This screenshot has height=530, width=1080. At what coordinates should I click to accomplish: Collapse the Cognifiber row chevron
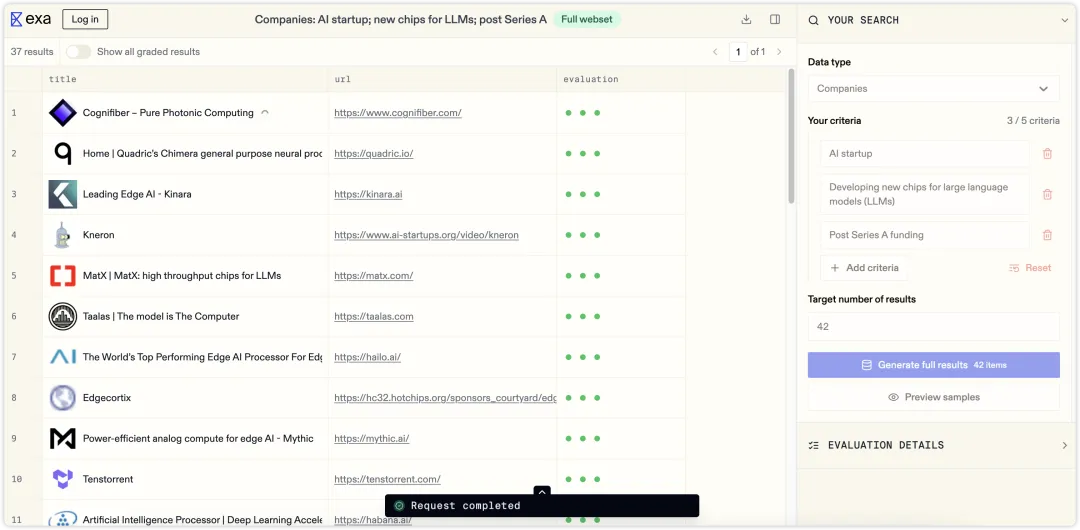coord(264,112)
